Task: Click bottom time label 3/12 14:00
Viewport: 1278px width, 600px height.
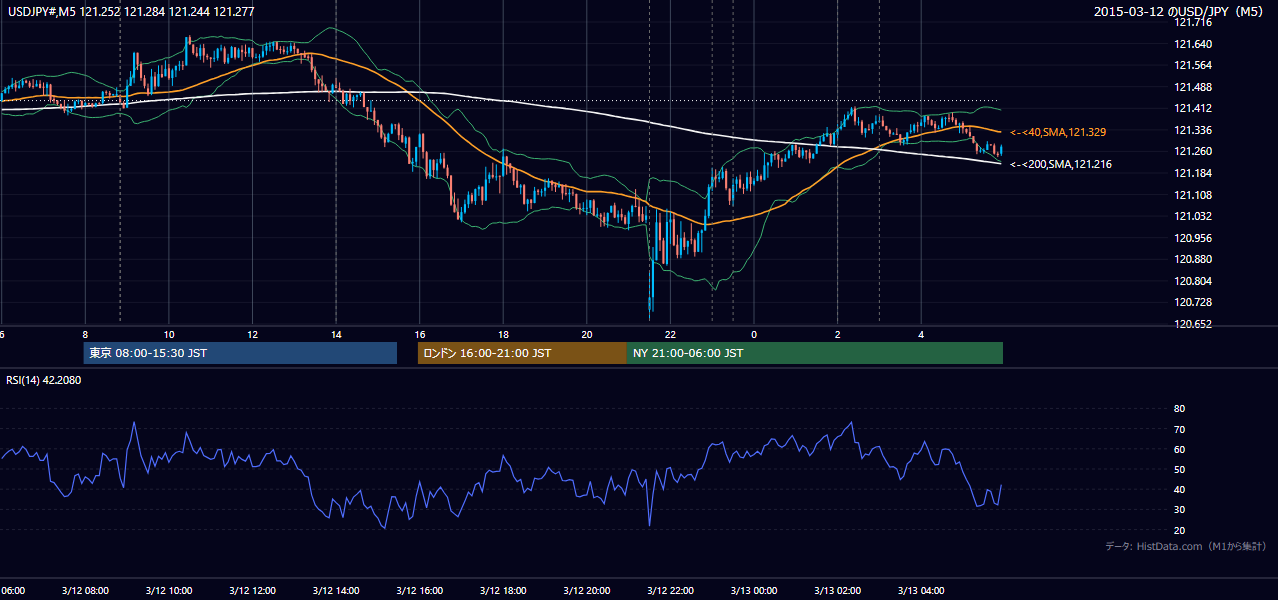Action: tap(336, 591)
